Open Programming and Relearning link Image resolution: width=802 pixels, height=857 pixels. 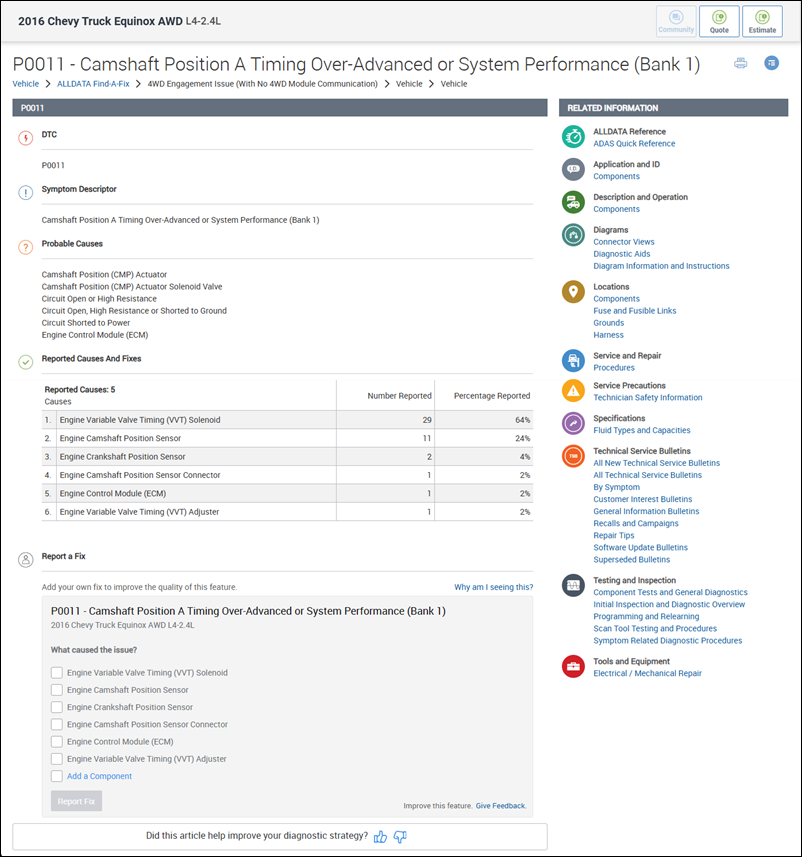tap(646, 616)
